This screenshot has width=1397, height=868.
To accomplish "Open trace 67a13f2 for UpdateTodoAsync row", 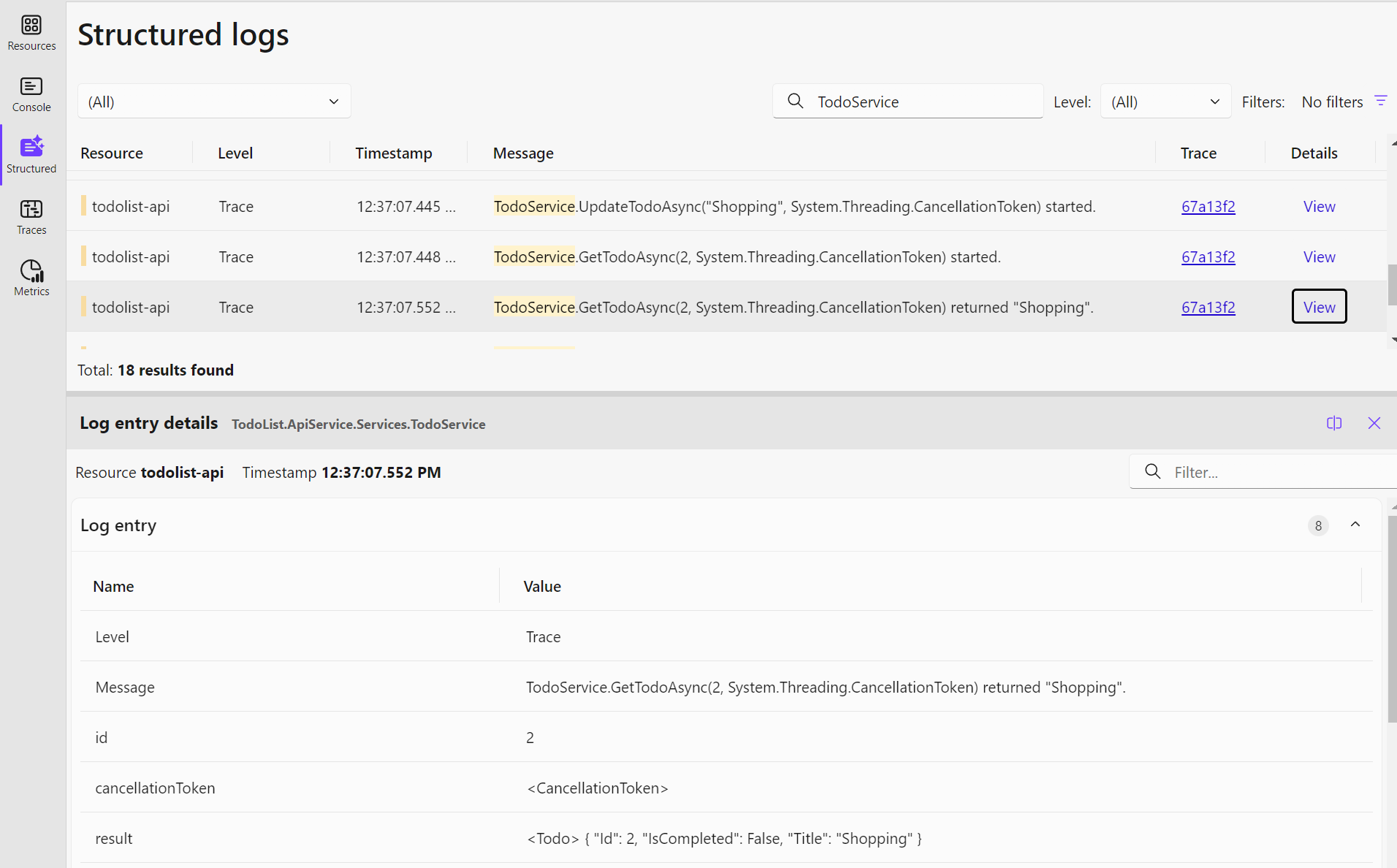I will pos(1208,207).
